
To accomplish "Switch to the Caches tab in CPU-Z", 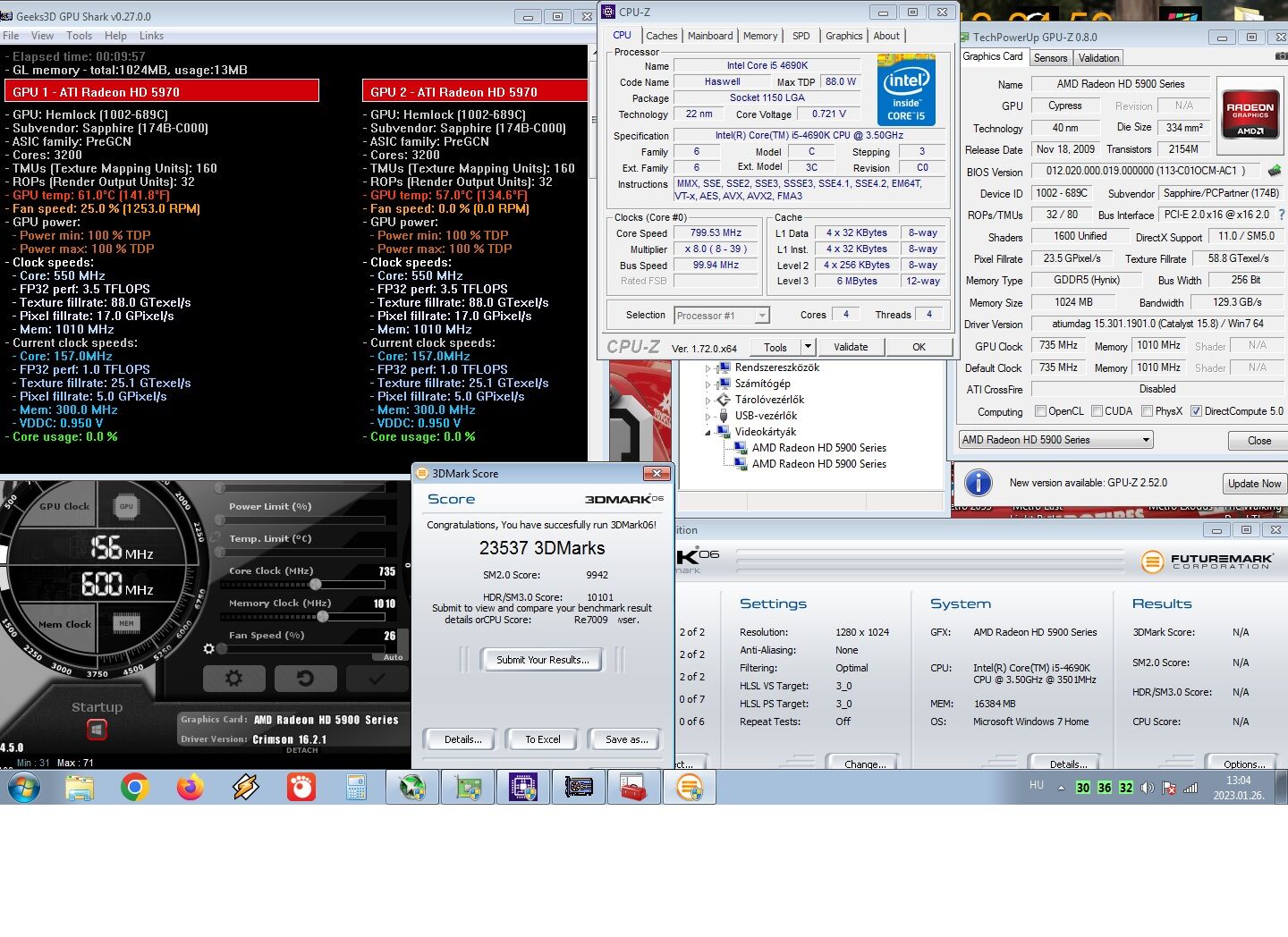I will 662,36.
